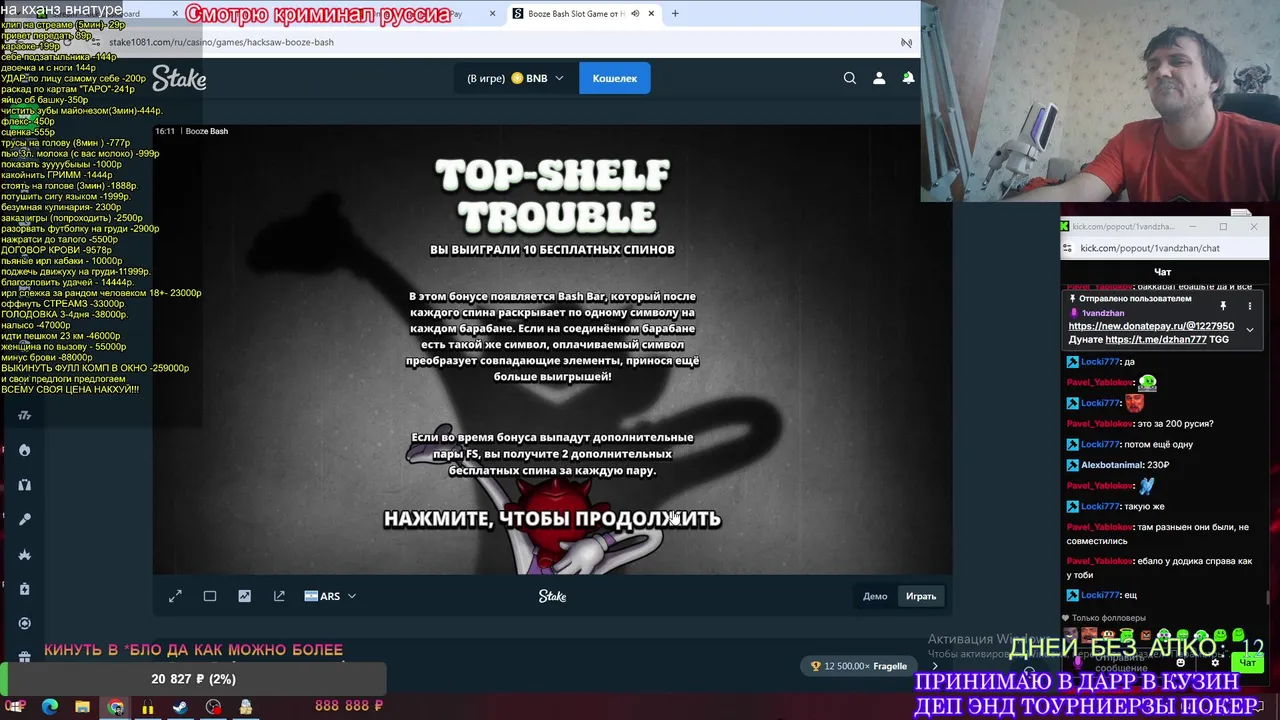1280x720 pixels.
Task: Expand the ARS currency dropdown
Action: [330, 596]
